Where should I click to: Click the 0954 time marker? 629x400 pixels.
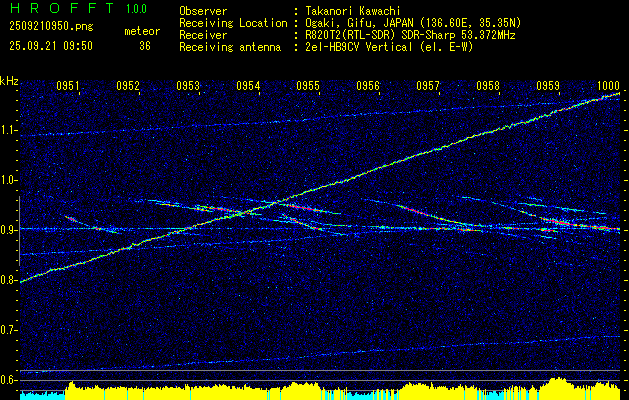point(248,86)
